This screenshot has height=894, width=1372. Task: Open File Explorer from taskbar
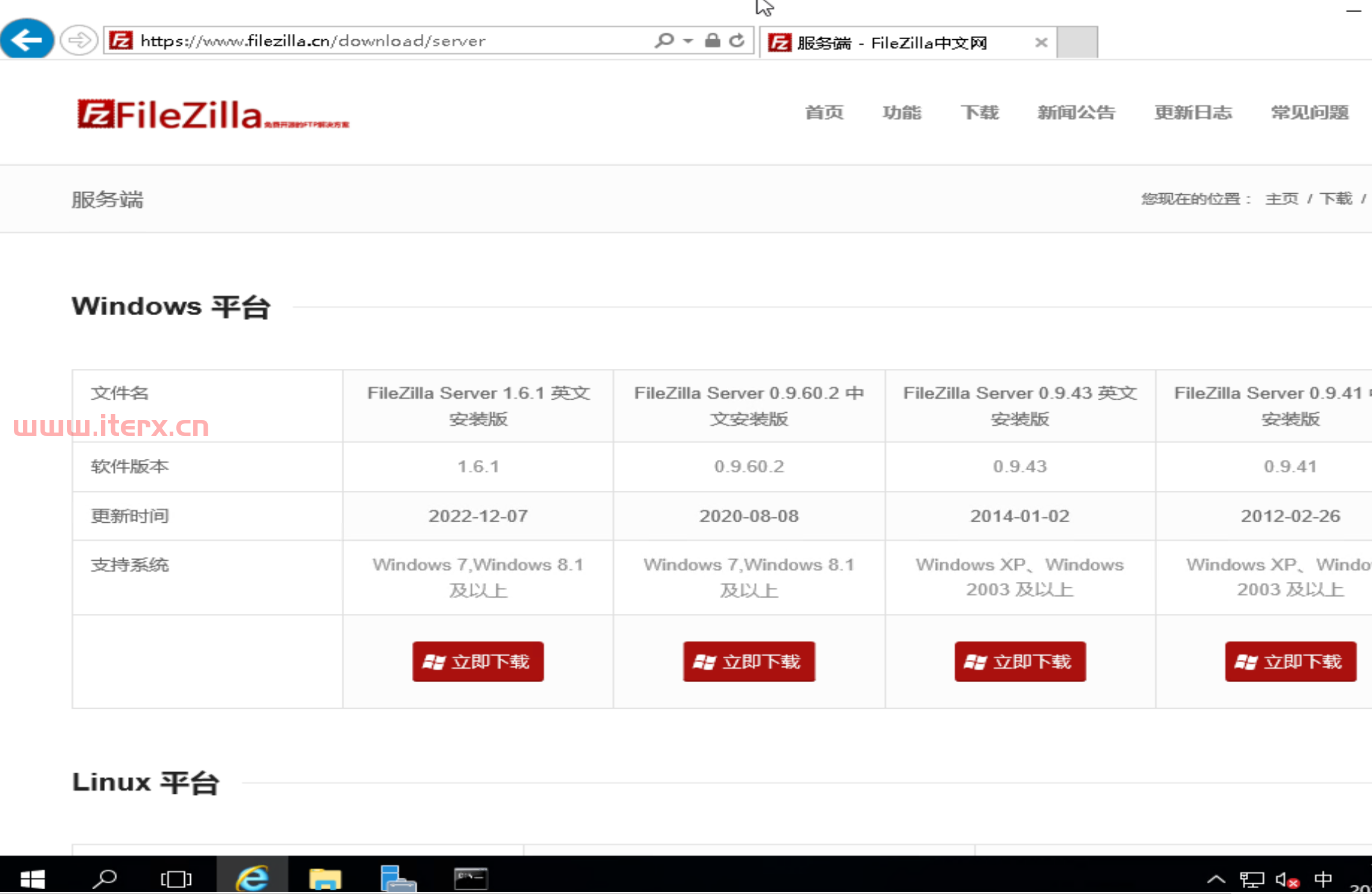click(325, 878)
